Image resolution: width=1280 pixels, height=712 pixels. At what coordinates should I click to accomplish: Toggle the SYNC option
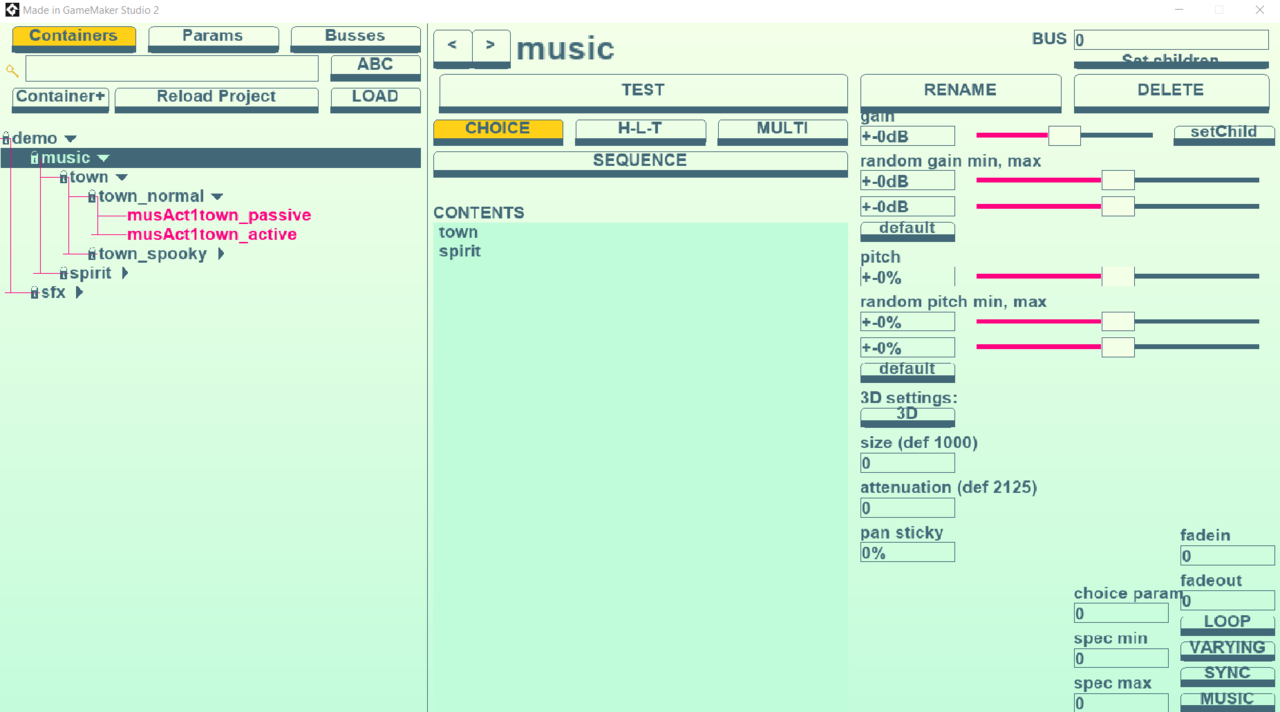pyautogui.click(x=1227, y=676)
